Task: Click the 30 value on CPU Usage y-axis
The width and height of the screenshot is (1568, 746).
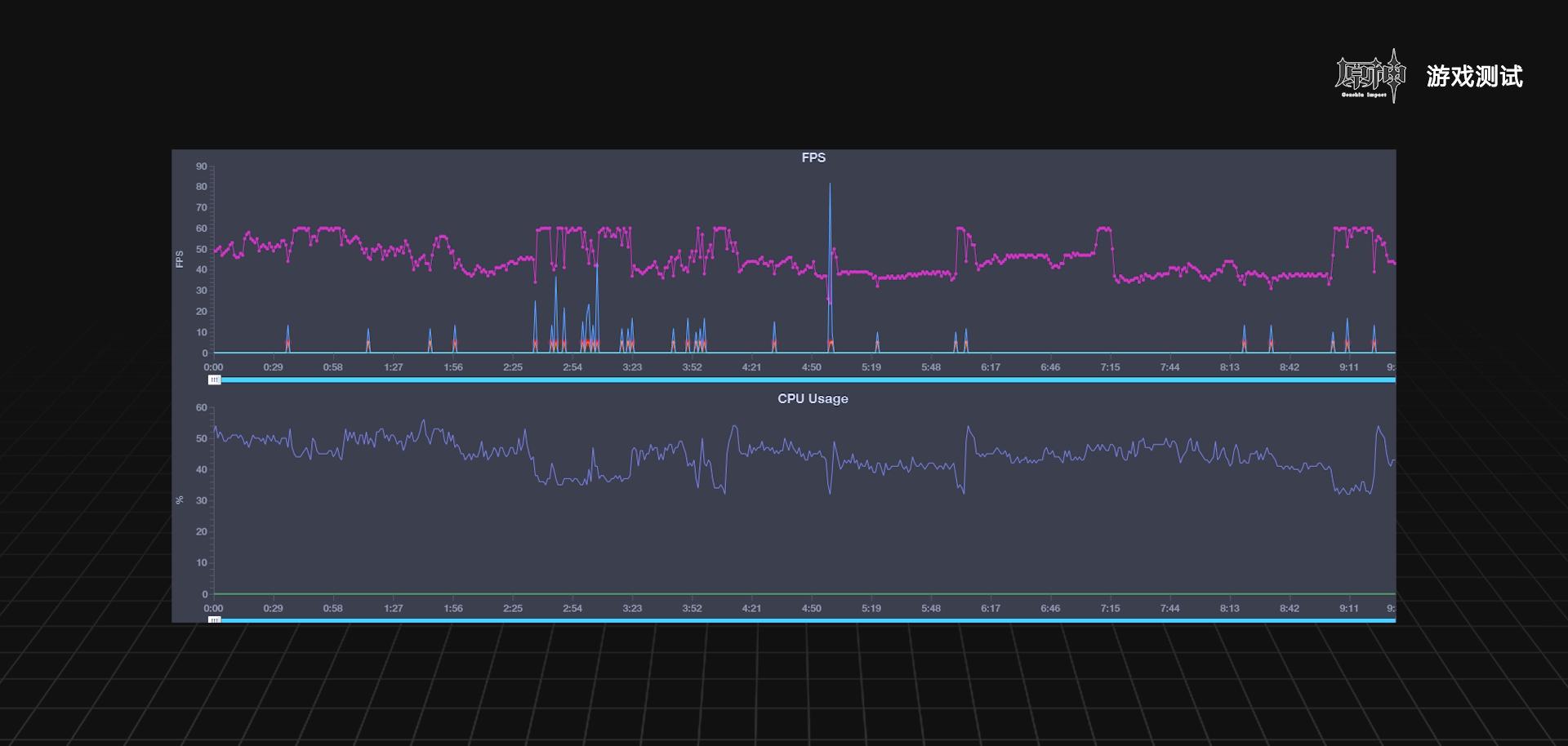Action: click(x=201, y=500)
